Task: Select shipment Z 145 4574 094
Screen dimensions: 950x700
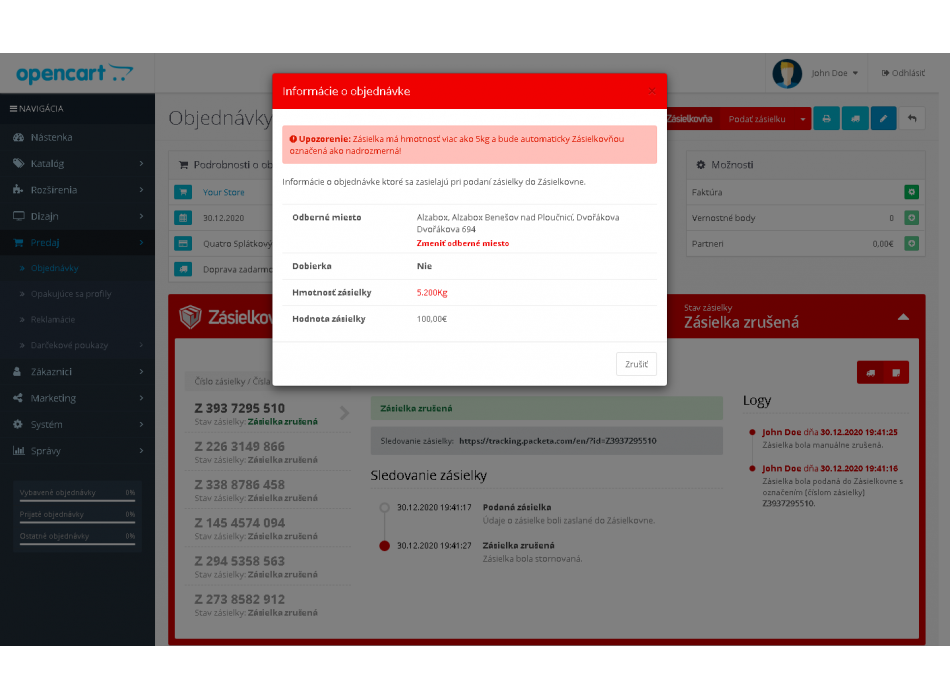Action: point(268,528)
